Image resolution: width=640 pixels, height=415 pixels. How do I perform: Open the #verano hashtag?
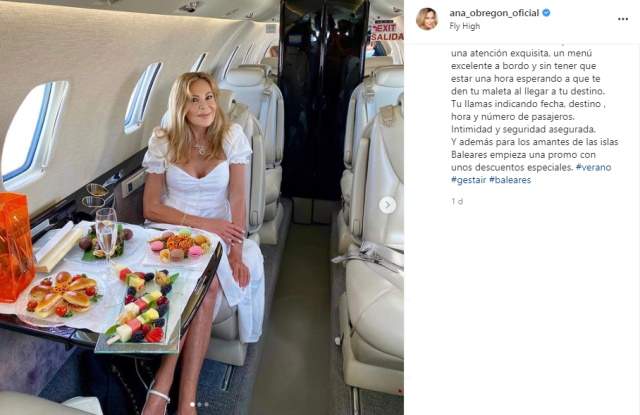click(593, 167)
